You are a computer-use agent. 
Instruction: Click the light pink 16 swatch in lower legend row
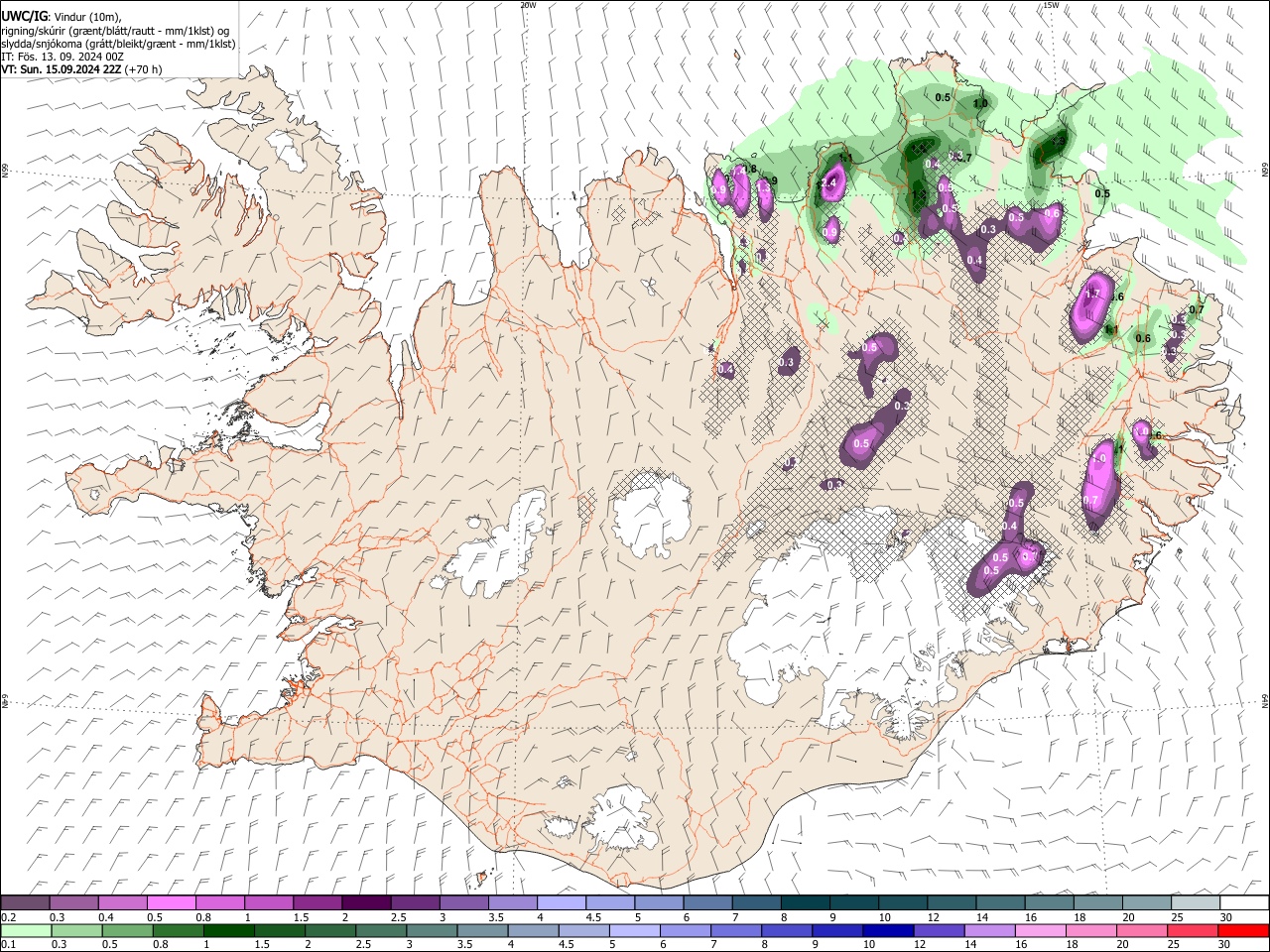click(x=1041, y=930)
